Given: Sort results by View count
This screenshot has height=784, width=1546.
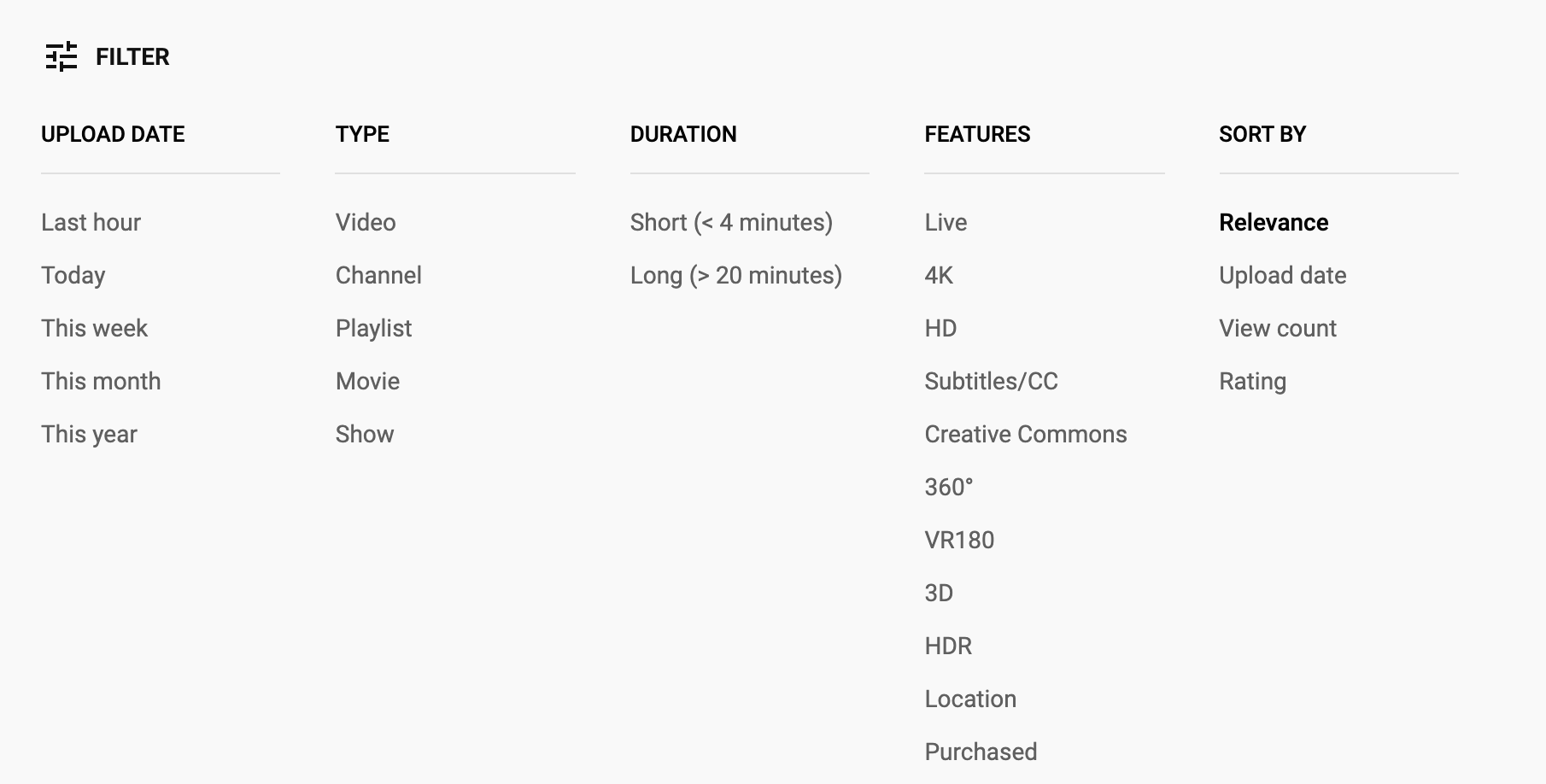Looking at the screenshot, I should point(1277,329).
